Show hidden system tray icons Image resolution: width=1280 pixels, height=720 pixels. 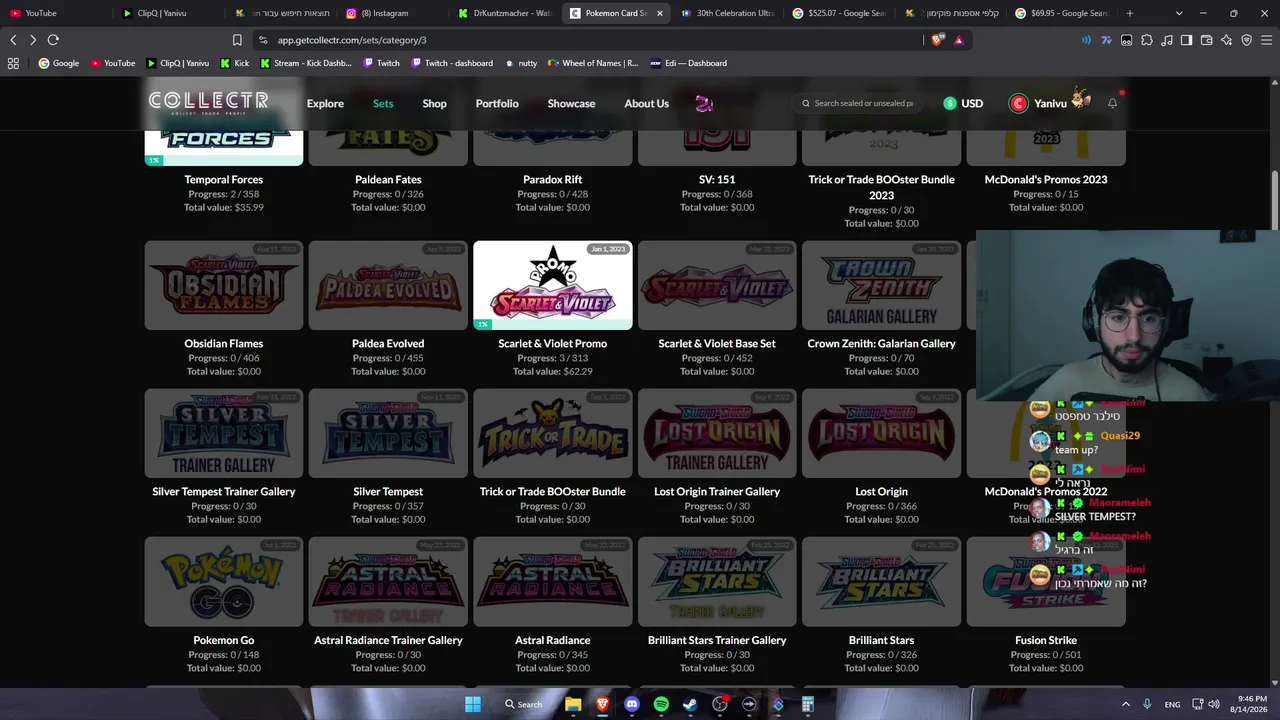tap(1125, 704)
